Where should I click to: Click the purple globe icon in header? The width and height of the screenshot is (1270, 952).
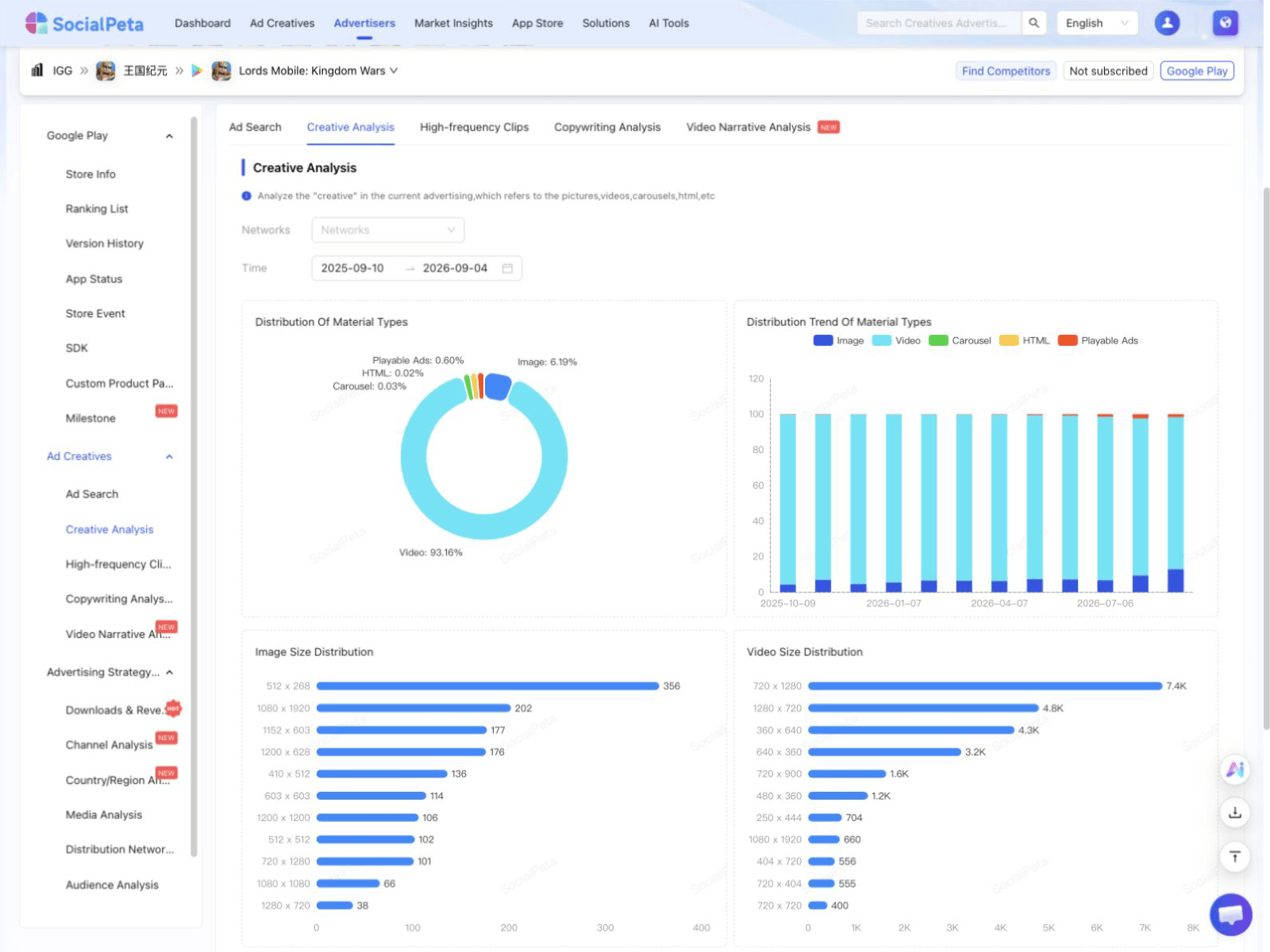(1226, 23)
